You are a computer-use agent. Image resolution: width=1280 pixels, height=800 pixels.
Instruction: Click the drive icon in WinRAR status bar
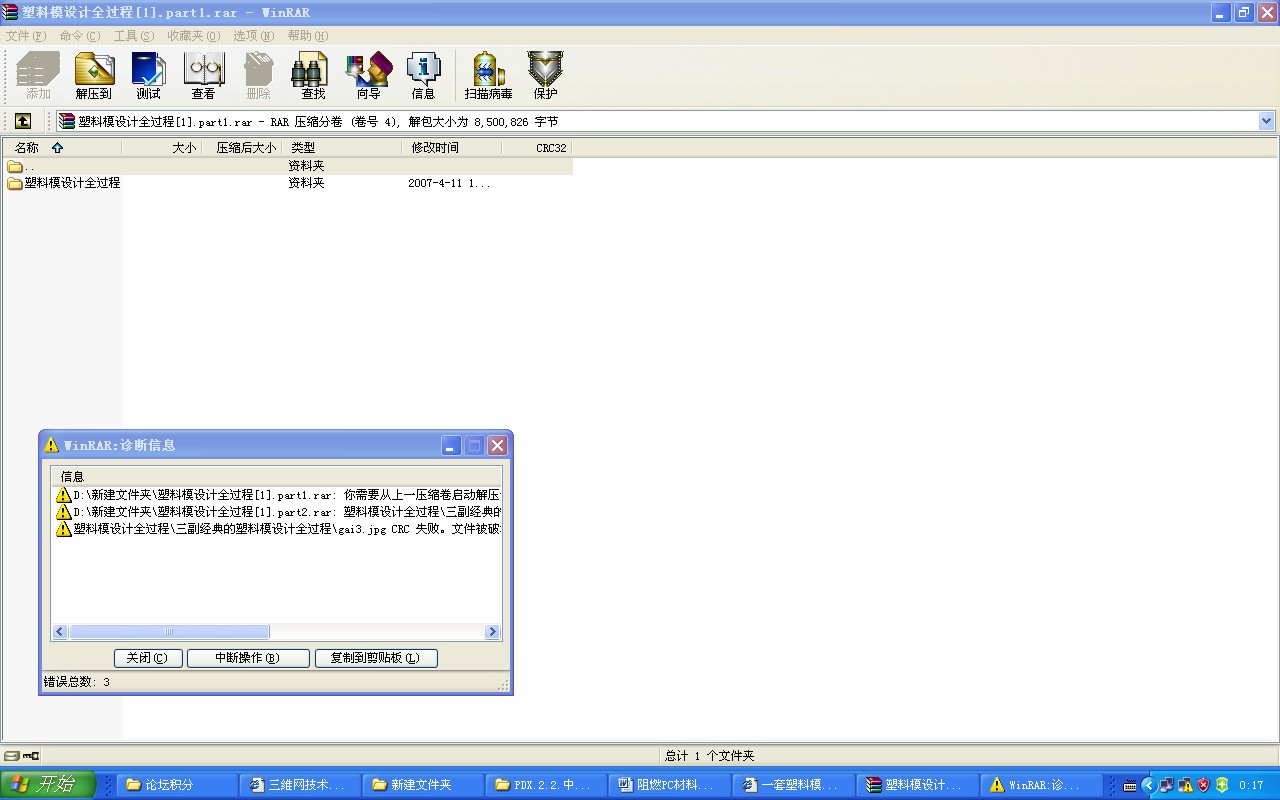(11, 756)
